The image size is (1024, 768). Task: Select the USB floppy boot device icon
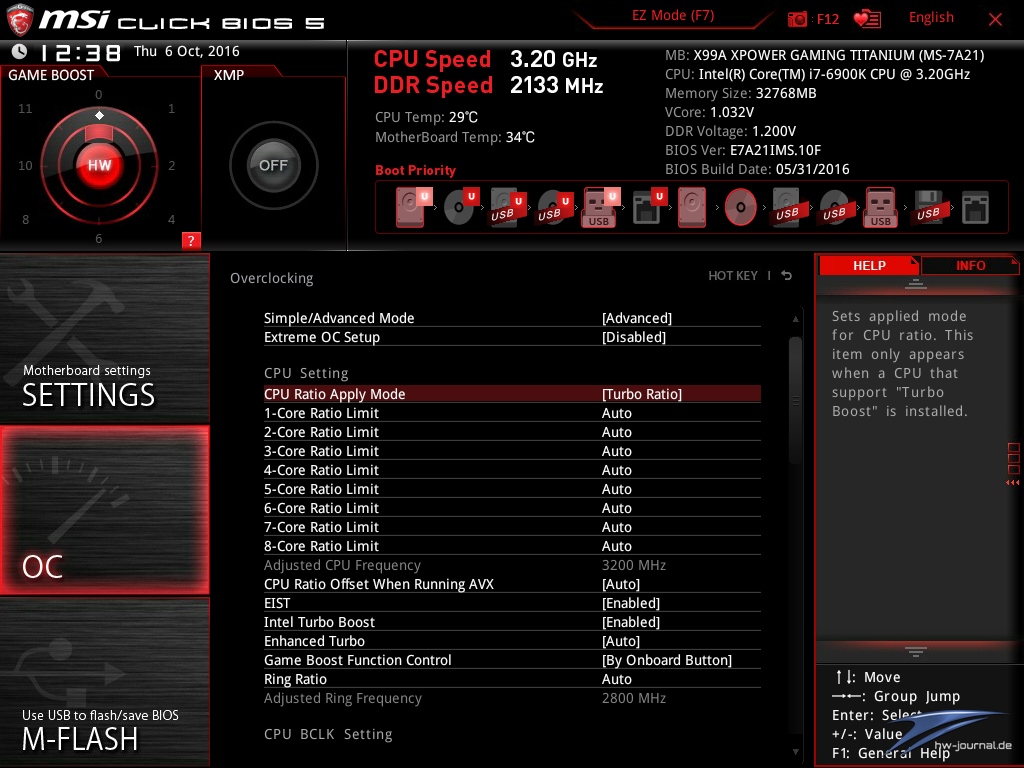(929, 208)
